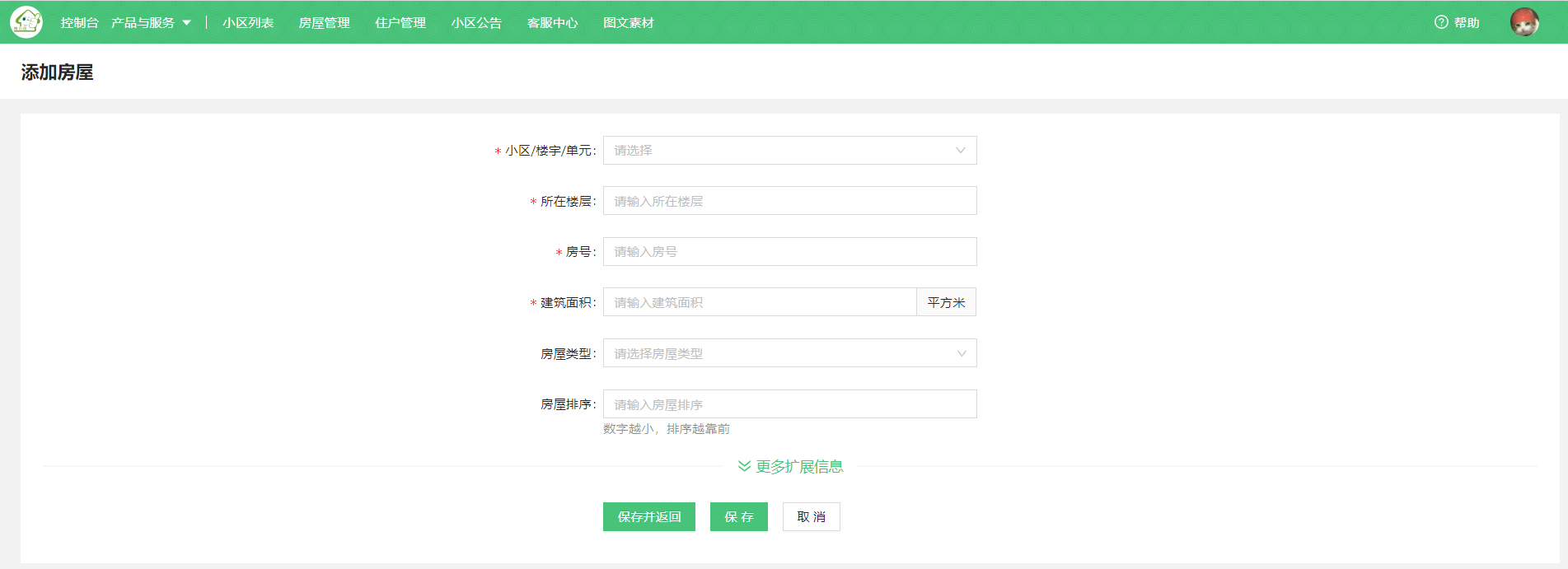1568x569 pixels.
Task: Open 房屋管理 menu item
Action: (324, 23)
